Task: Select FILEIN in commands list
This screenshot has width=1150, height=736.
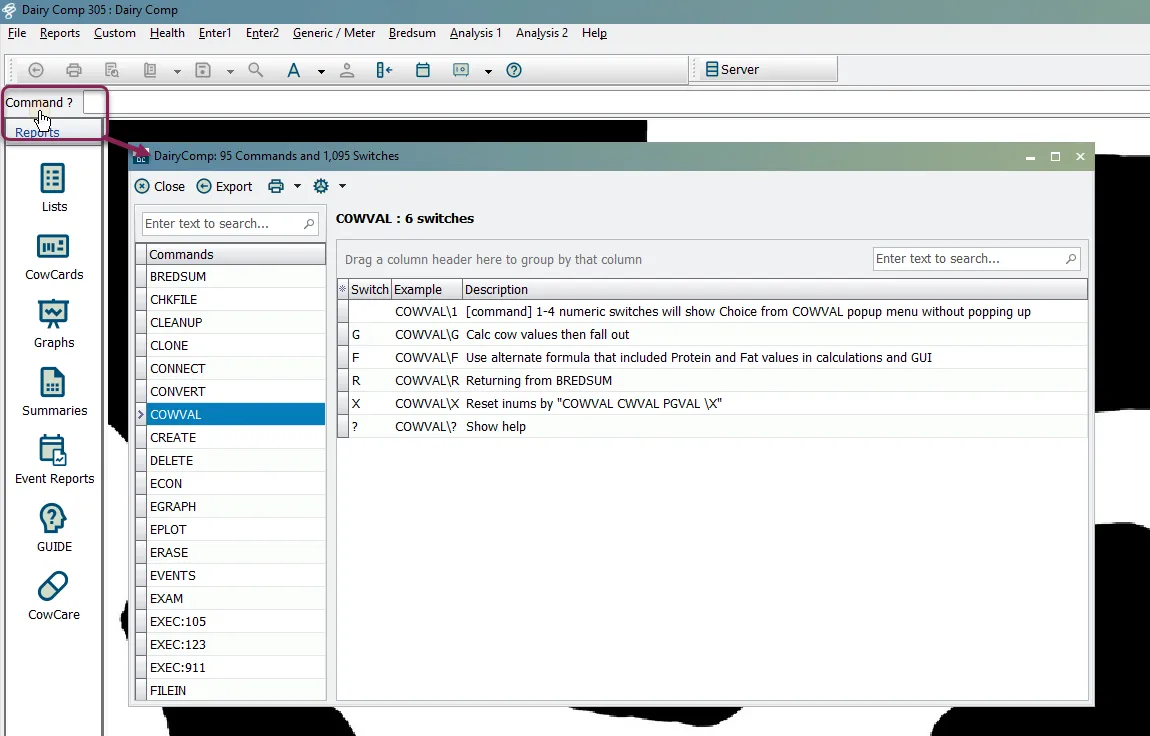Action: point(235,691)
